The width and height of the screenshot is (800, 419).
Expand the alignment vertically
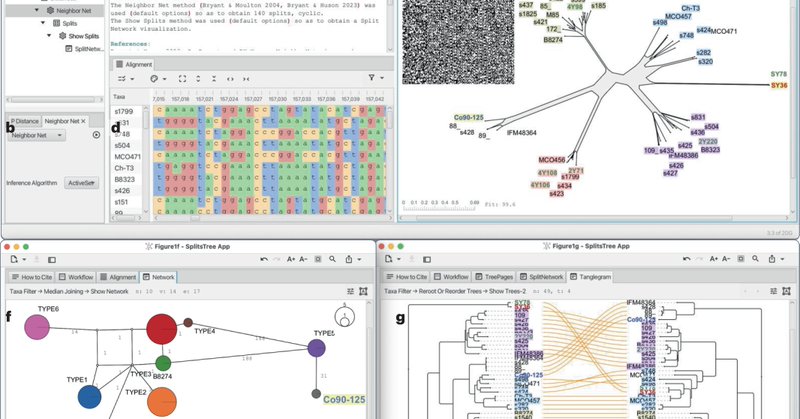[198, 79]
